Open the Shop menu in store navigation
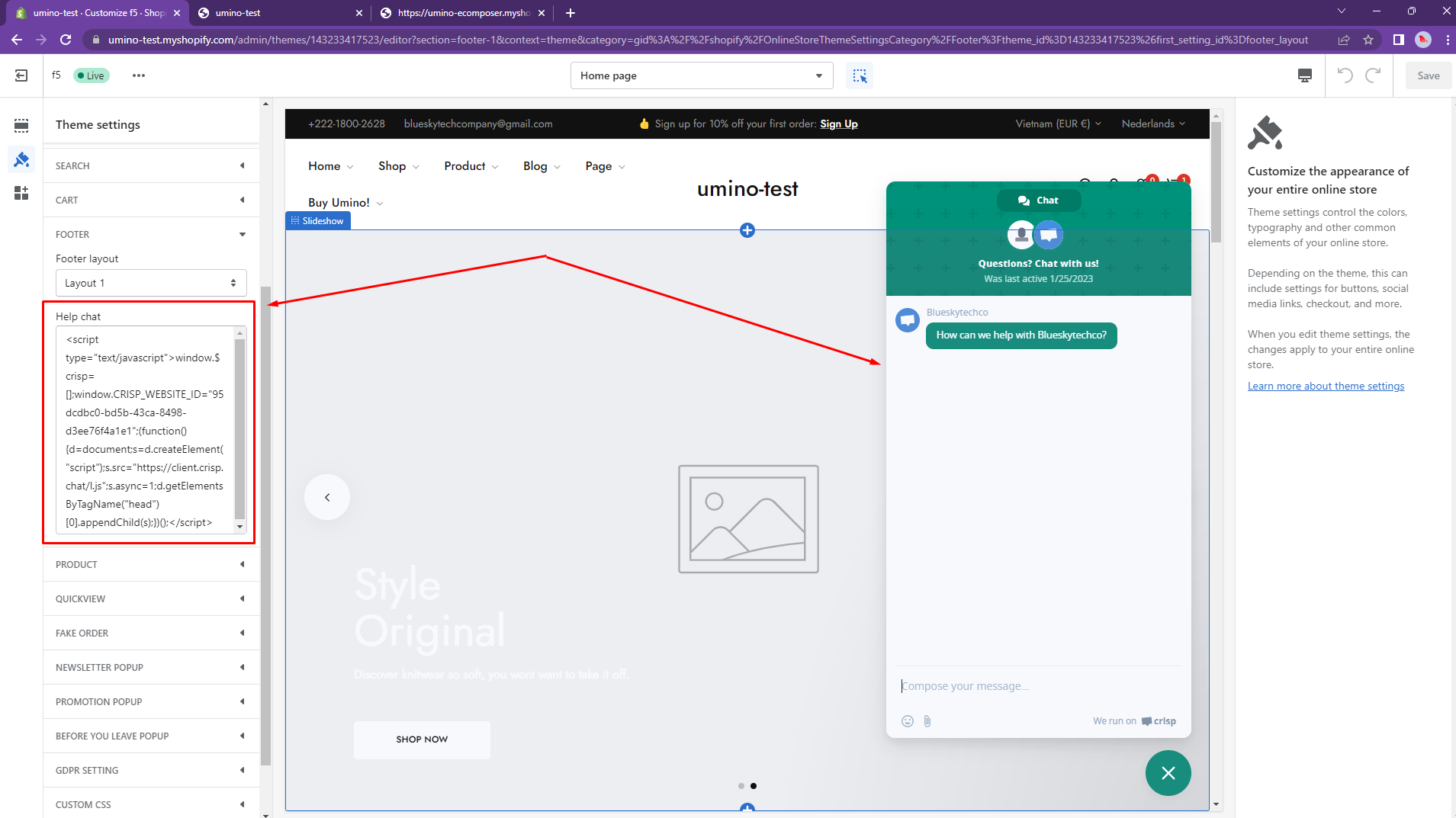Image resolution: width=1456 pixels, height=818 pixels. (399, 166)
